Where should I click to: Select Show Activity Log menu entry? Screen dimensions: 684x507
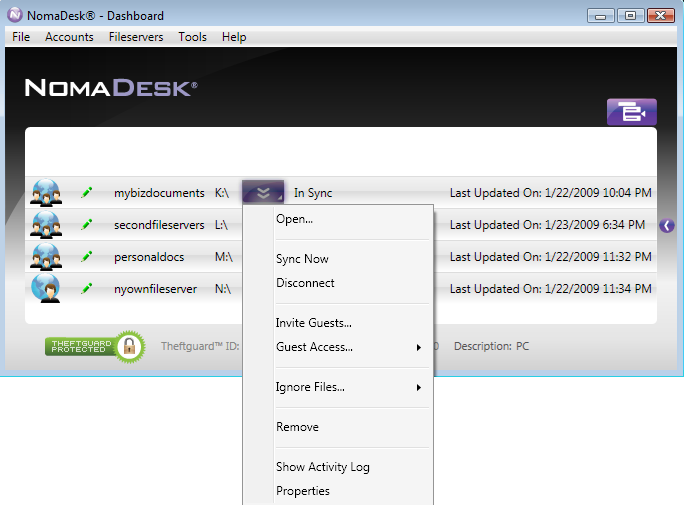[x=323, y=467]
